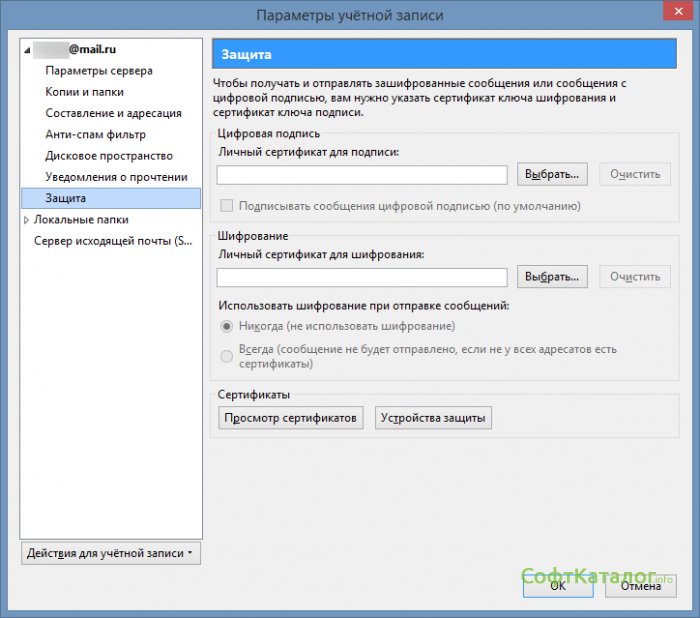This screenshot has width=700, height=618.
Task: Open Просмотр сертификатов window
Action: [x=290, y=419]
